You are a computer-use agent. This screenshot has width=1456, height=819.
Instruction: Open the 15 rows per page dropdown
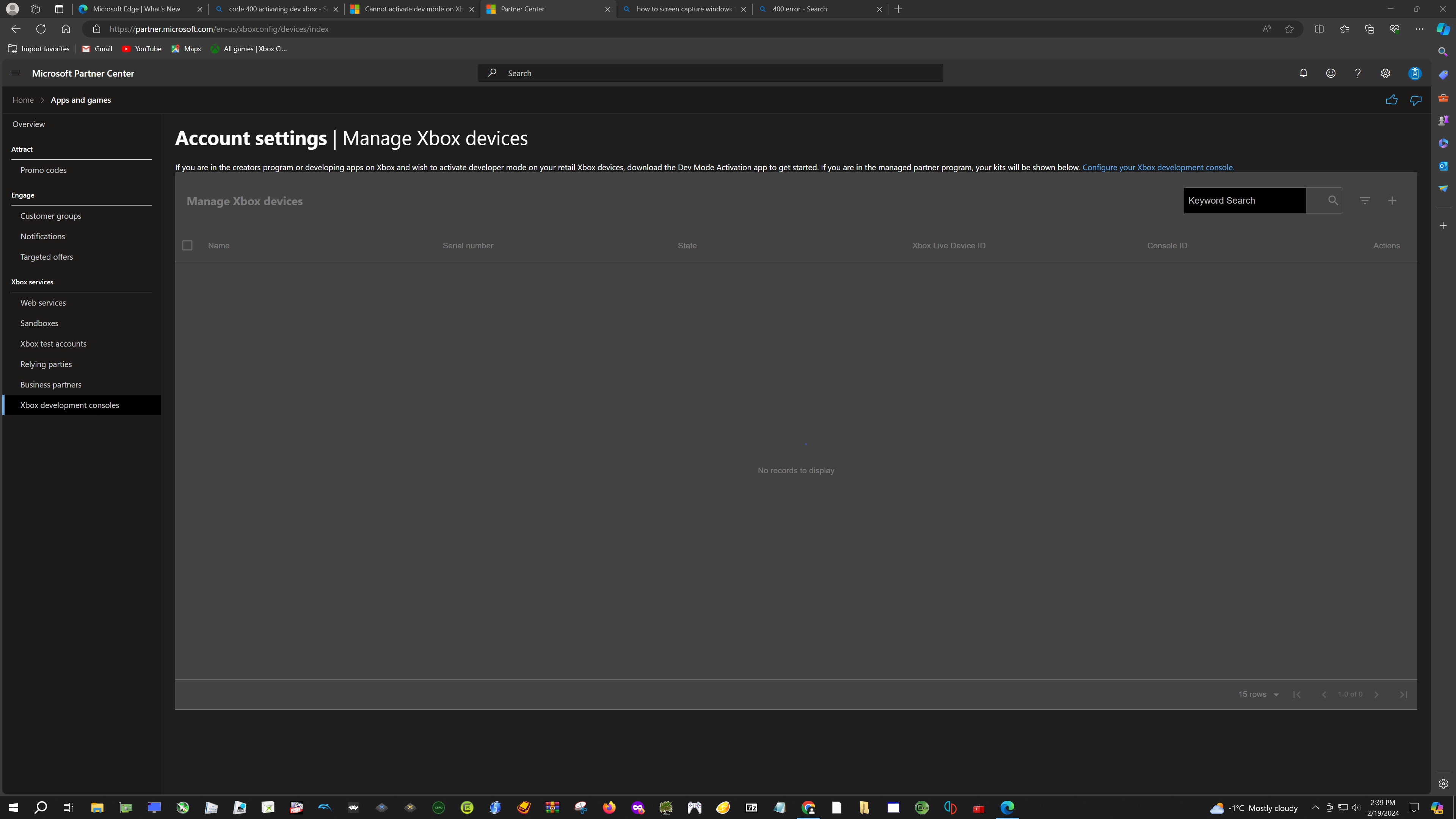1258,694
